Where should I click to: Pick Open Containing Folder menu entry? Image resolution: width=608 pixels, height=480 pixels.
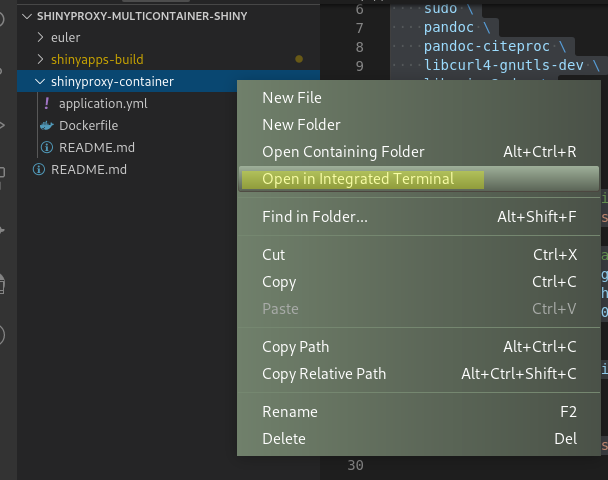pyautogui.click(x=343, y=152)
